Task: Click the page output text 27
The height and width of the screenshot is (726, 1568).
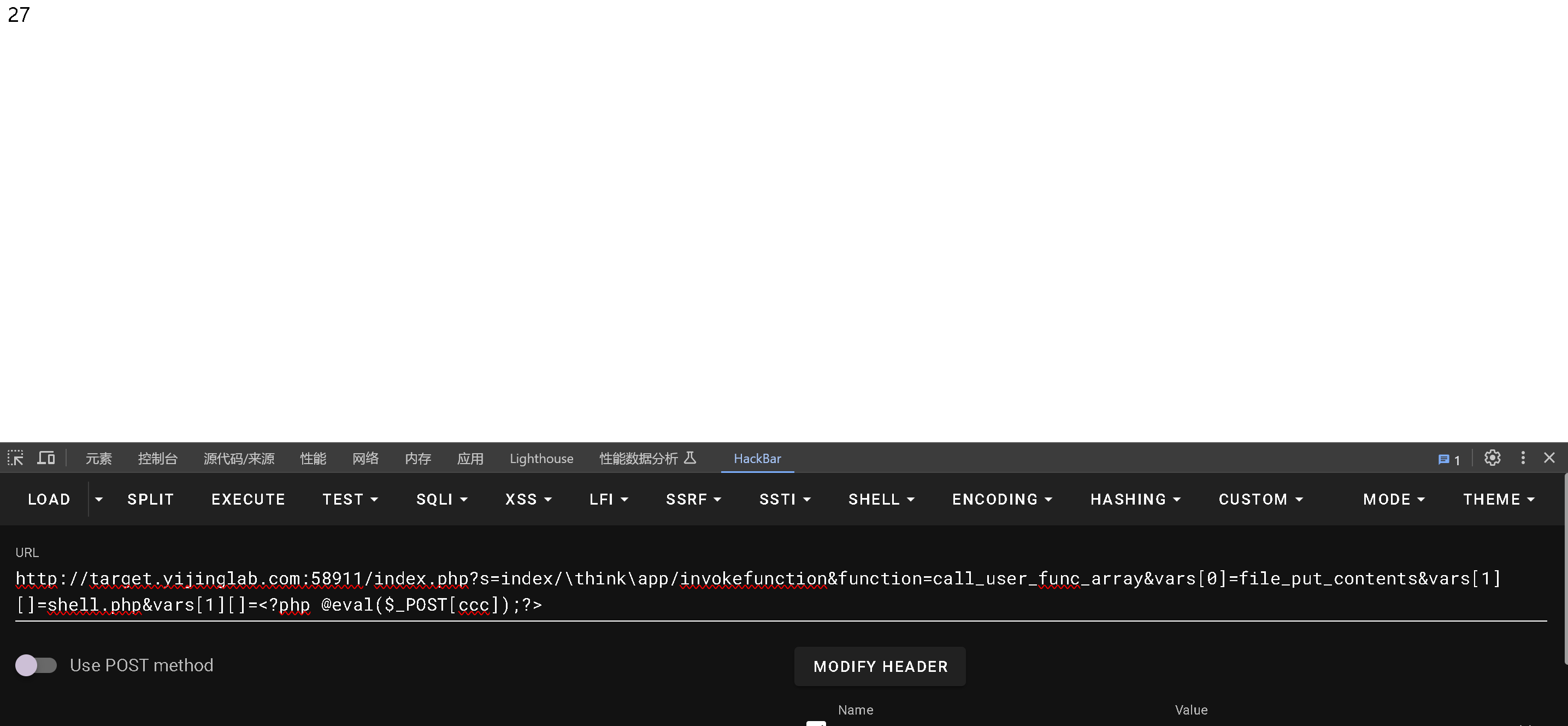Action: (x=18, y=15)
